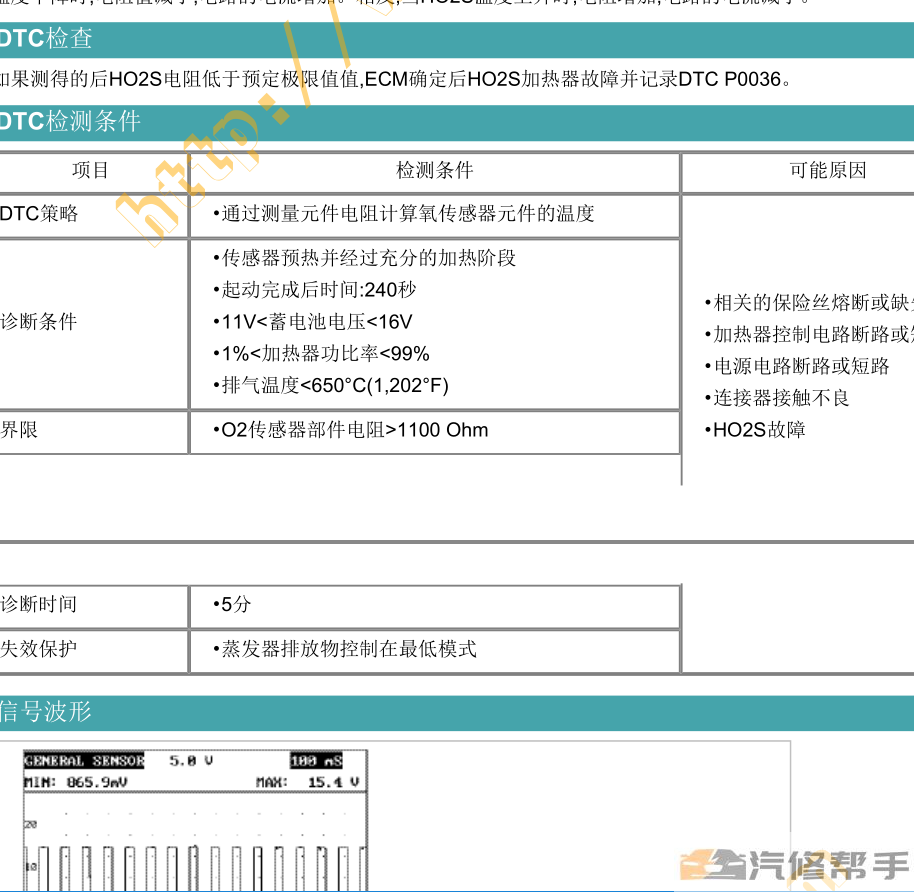Click the 相关的保险丝熔断 cause line
Screen dimensions: 914x892
tap(809, 303)
